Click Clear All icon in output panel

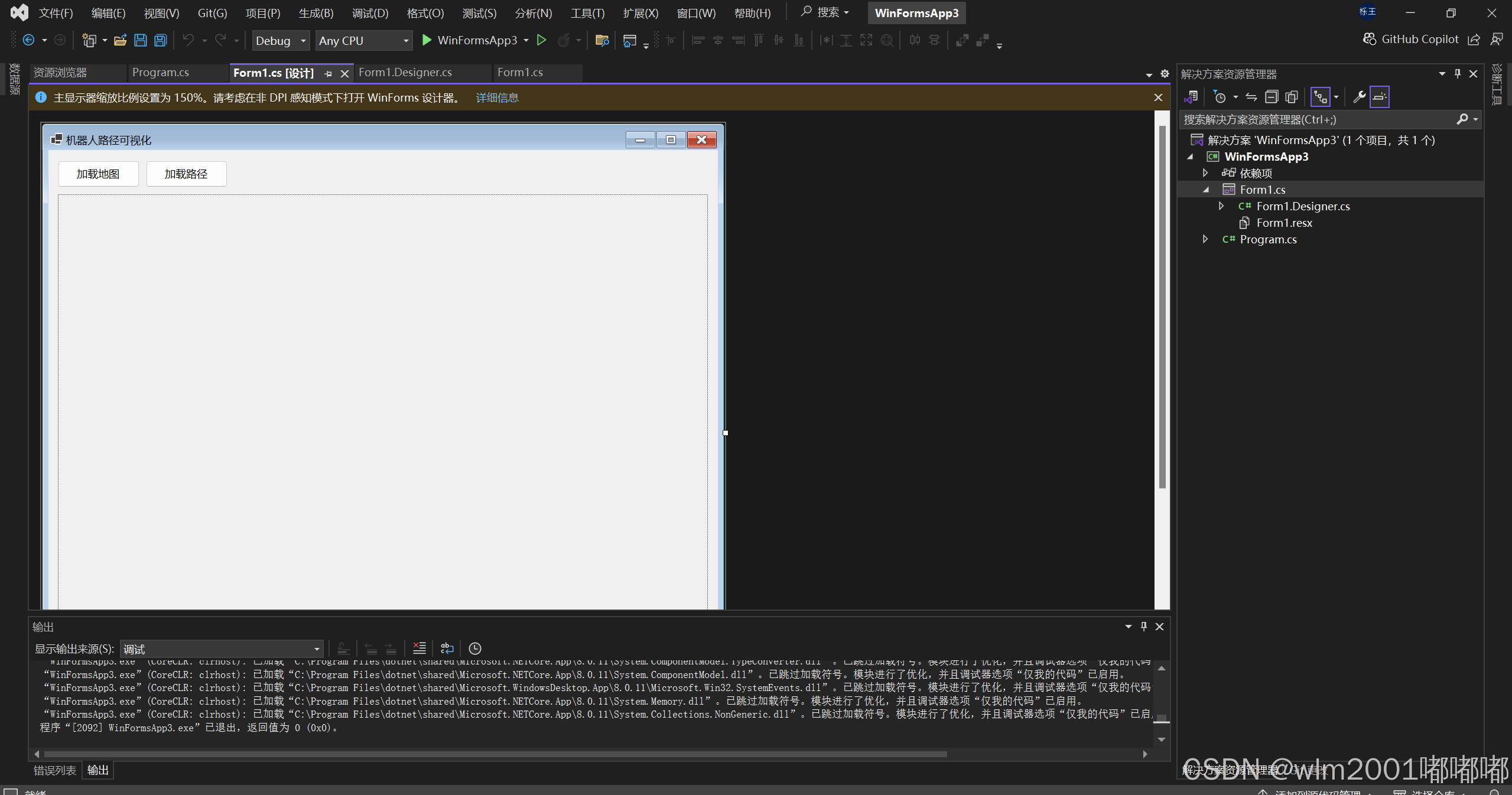pyautogui.click(x=419, y=648)
